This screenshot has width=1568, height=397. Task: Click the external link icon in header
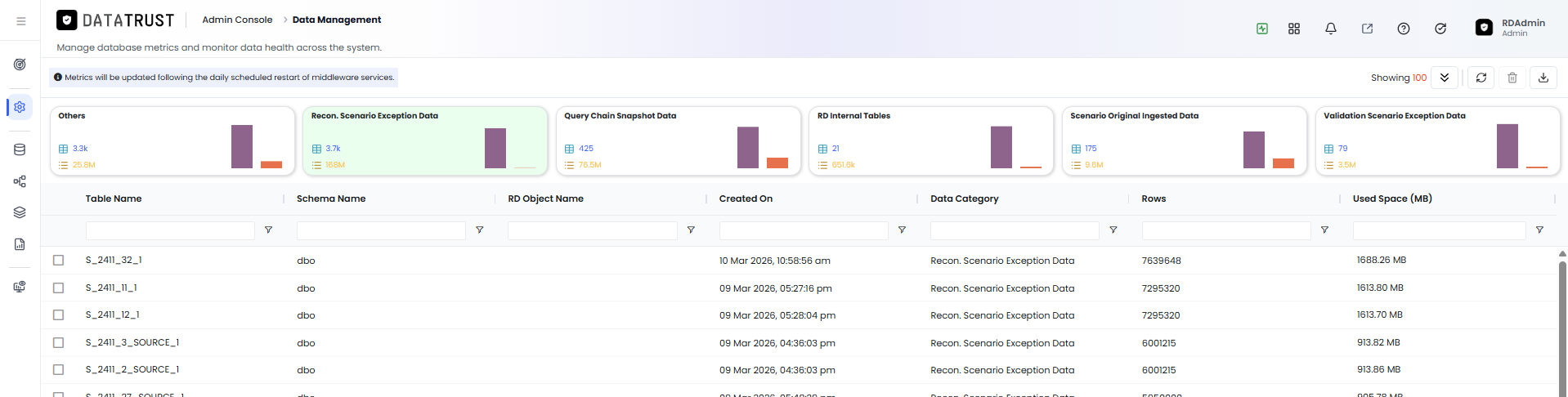1367,29
